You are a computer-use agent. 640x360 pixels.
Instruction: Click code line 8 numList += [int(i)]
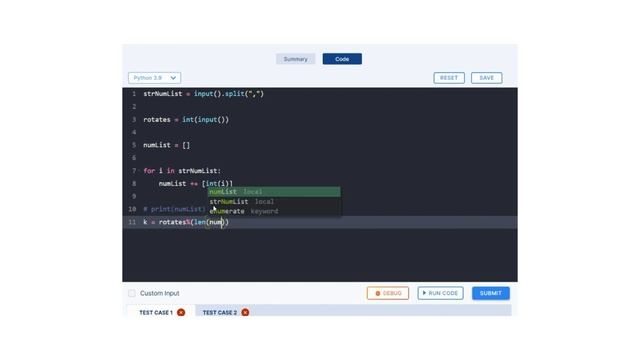[196, 183]
